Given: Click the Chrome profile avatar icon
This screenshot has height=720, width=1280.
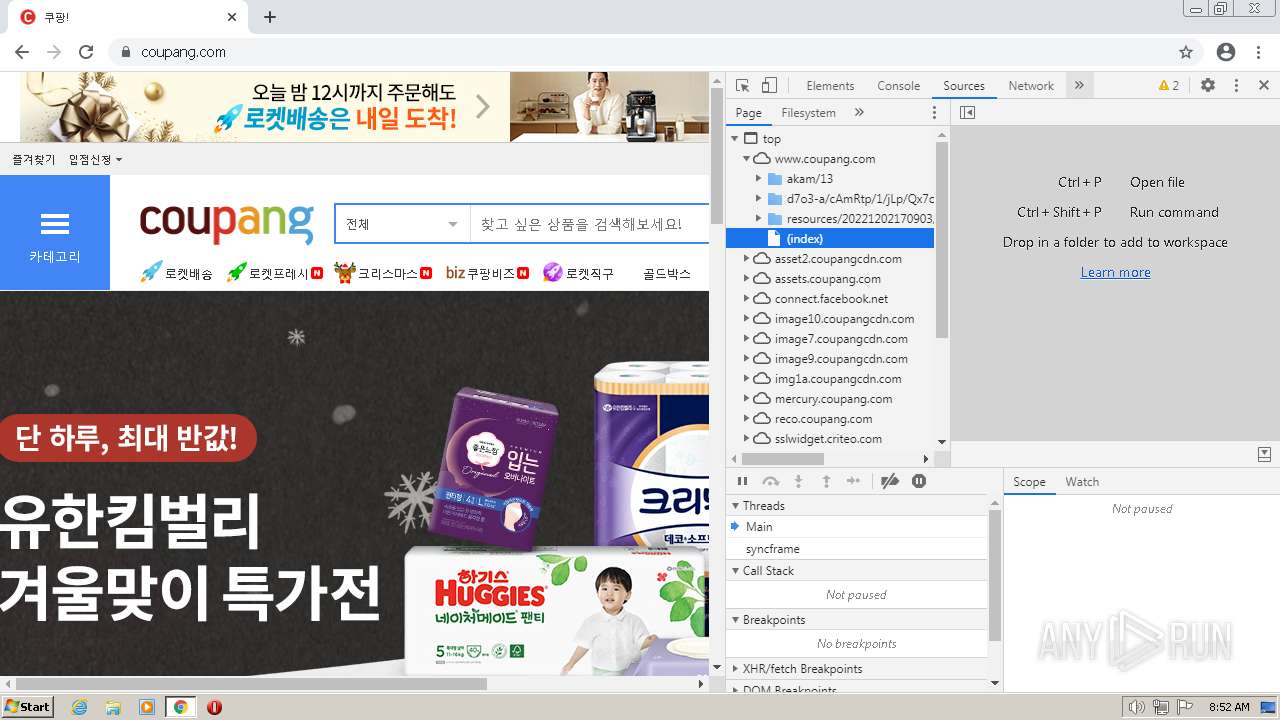Looking at the screenshot, I should click(1226, 52).
